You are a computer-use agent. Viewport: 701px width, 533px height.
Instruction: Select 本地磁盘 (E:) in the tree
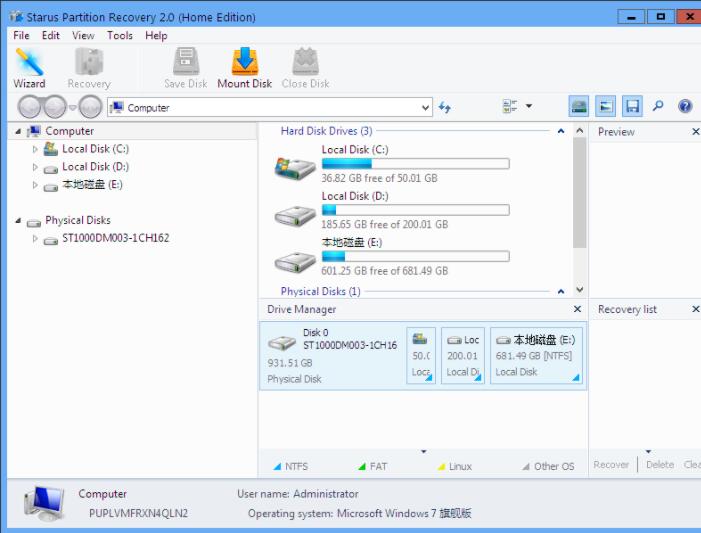point(92,185)
